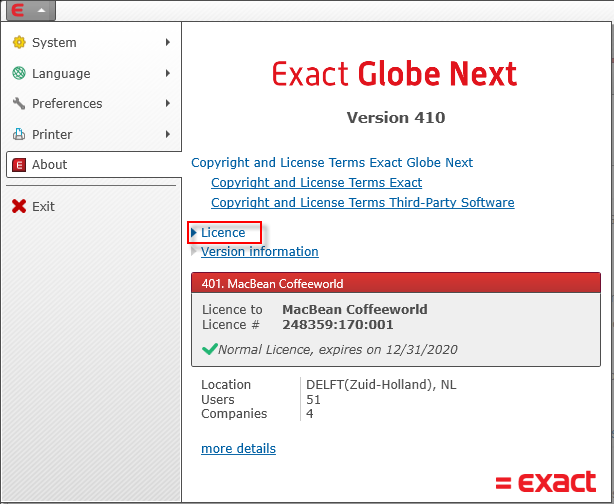Open the Printer menu item

tap(94, 134)
